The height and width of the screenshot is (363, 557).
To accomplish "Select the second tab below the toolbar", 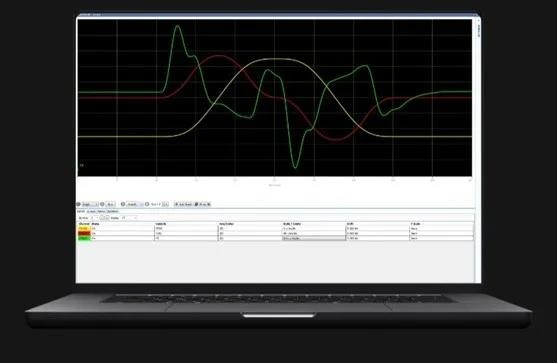I will click(91, 211).
